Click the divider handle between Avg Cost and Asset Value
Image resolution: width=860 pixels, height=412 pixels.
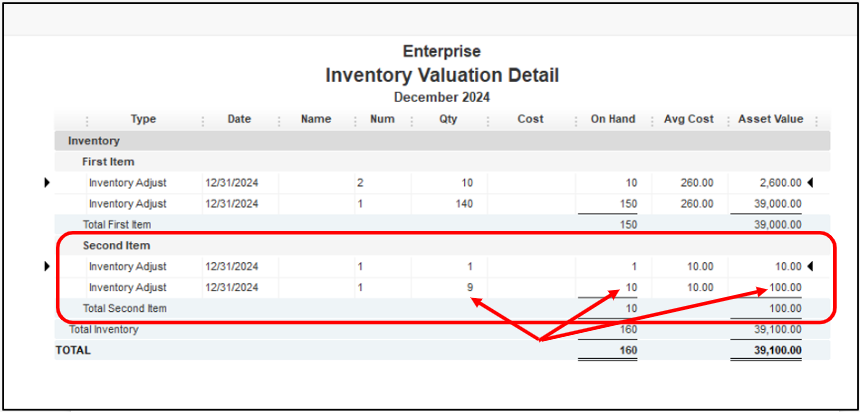(x=728, y=120)
